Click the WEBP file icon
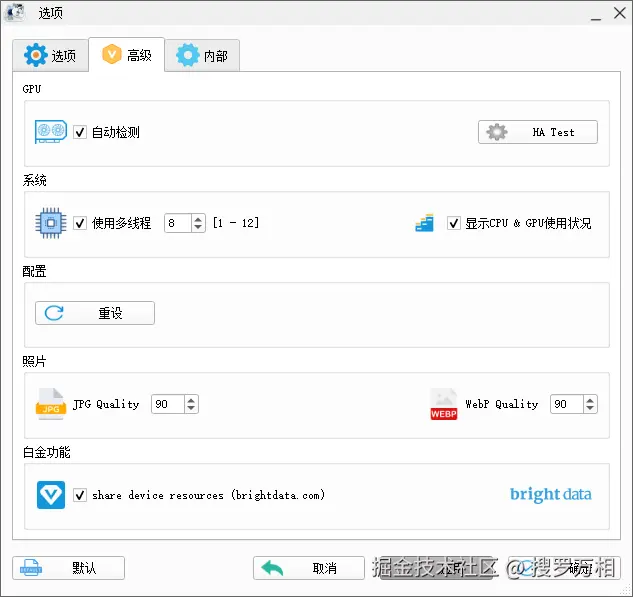 click(x=444, y=404)
